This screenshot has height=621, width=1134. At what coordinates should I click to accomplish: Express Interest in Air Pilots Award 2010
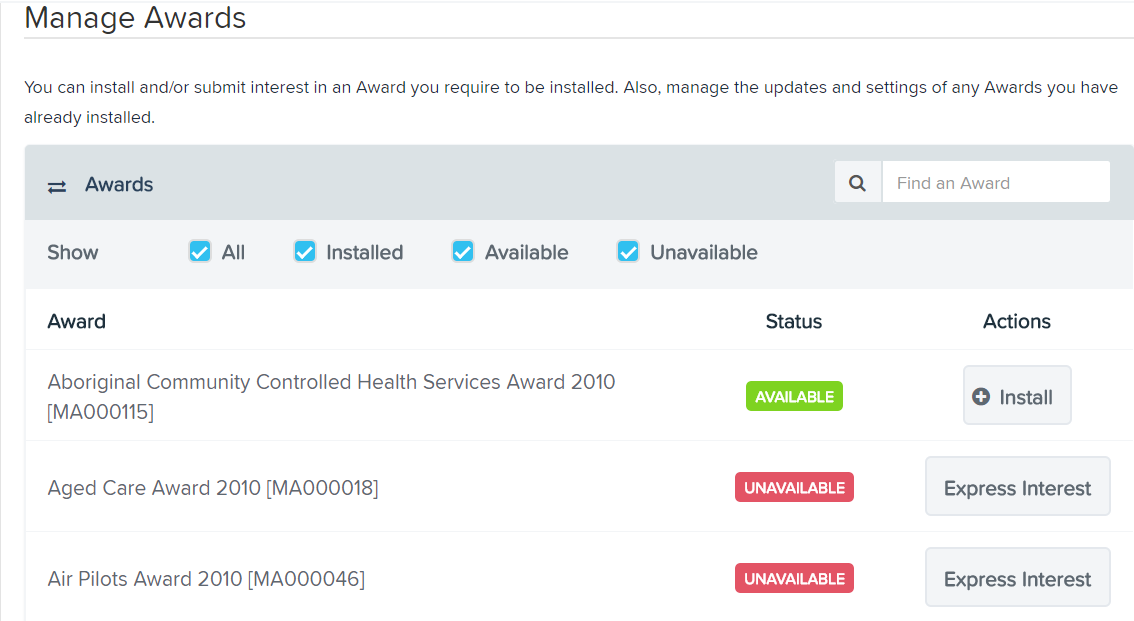coord(1018,578)
